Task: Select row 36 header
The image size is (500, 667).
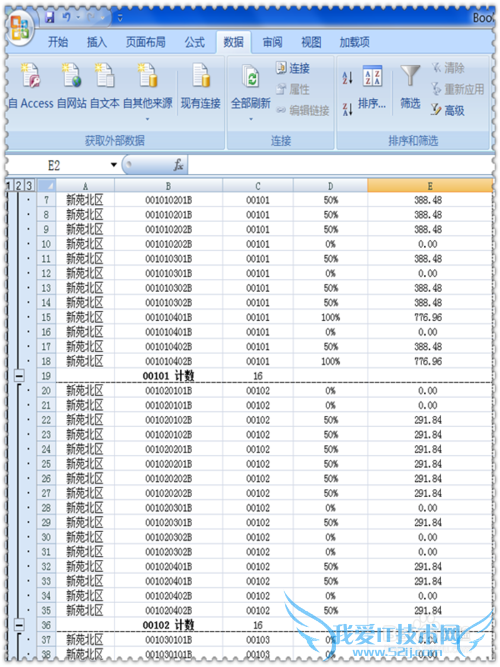Action: (x=46, y=625)
